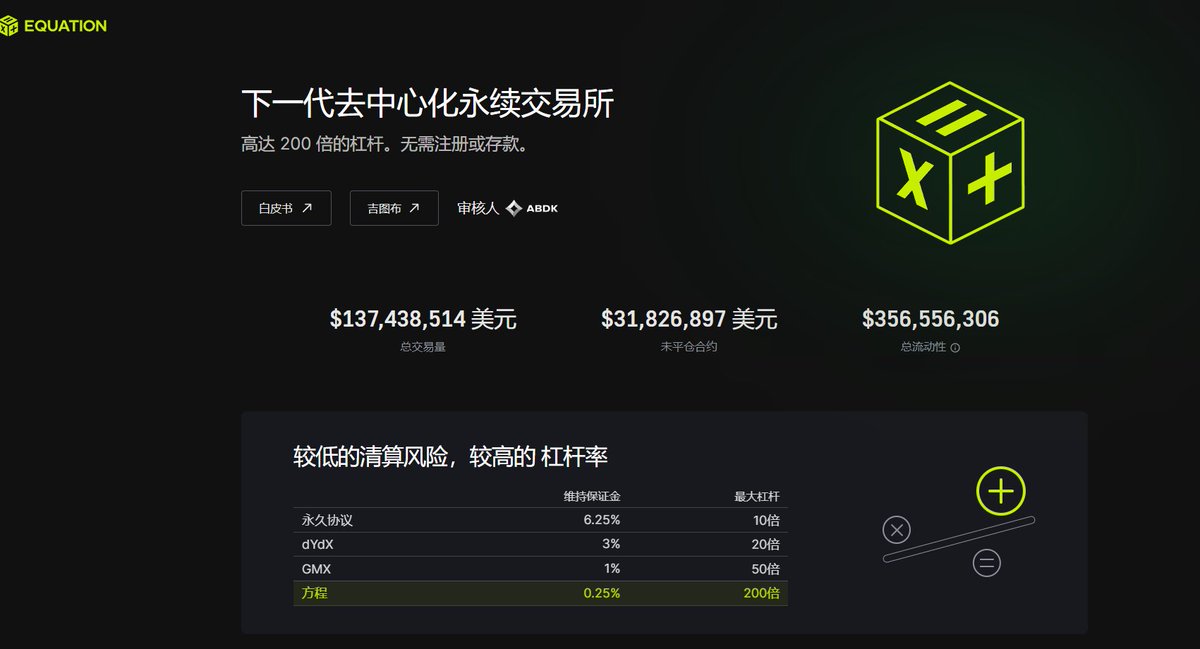Screen dimensions: 1200x649
Task: Select the 永久协议 table row name
Action: (327, 520)
